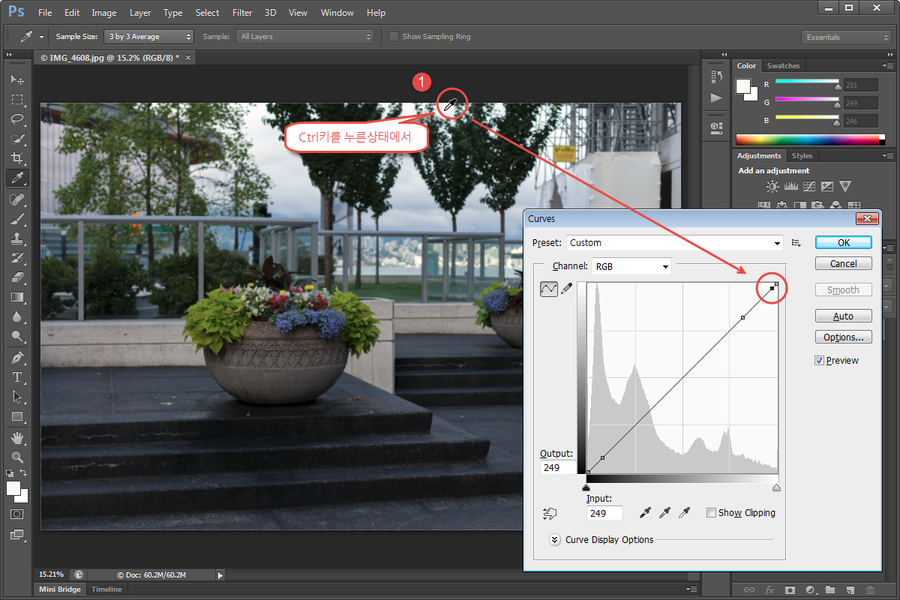Viewport: 900px width, 600px height.
Task: Toggle the Preview checkbox in Curves
Action: (x=819, y=361)
